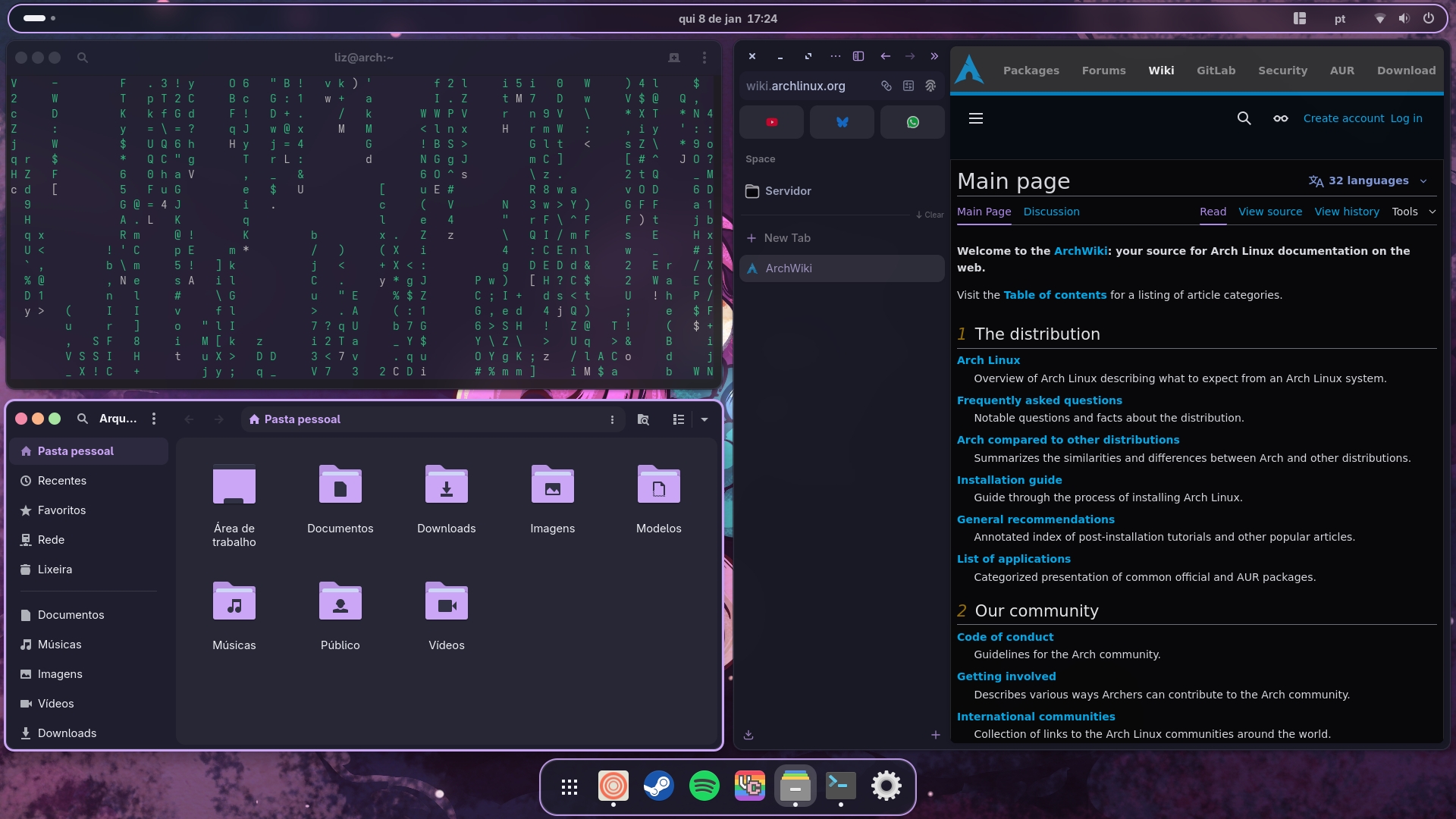This screenshot has height=819, width=1456.
Task: Expand the wiki Tools dropdown
Action: pyautogui.click(x=1414, y=212)
